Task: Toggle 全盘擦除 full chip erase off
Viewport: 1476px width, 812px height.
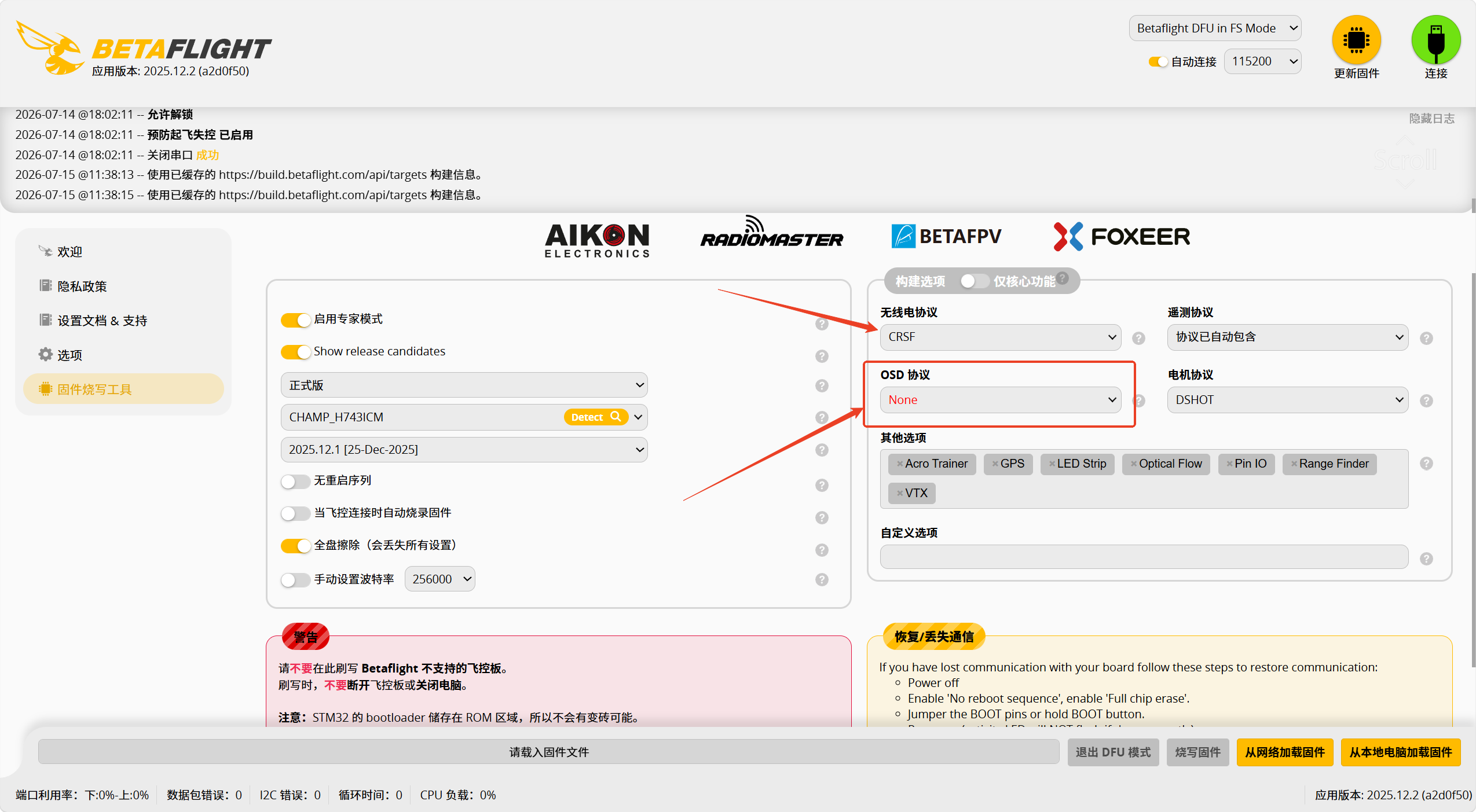Action: (296, 545)
